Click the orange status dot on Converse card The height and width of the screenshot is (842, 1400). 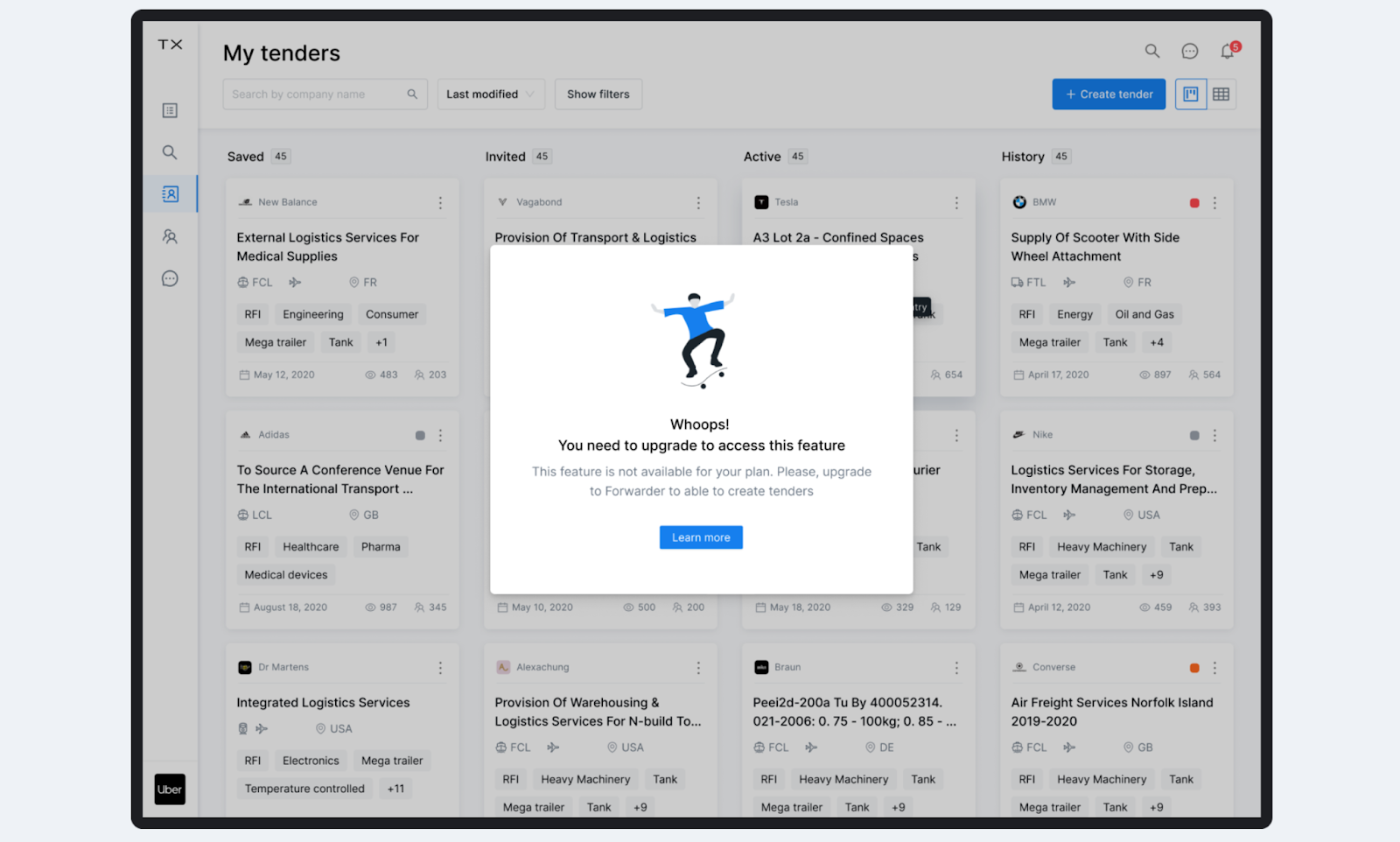coord(1194,668)
